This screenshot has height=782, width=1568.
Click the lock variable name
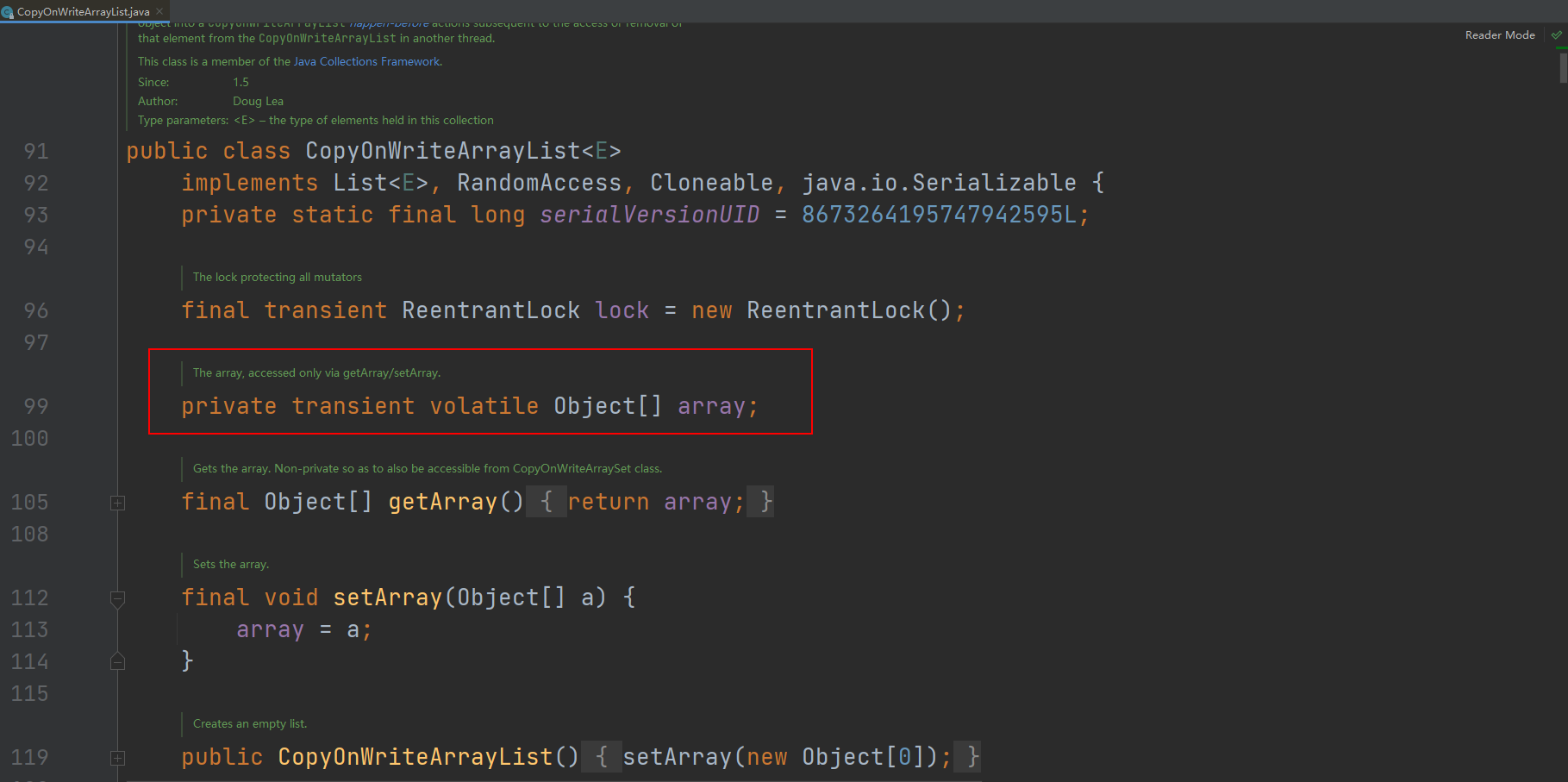point(622,310)
